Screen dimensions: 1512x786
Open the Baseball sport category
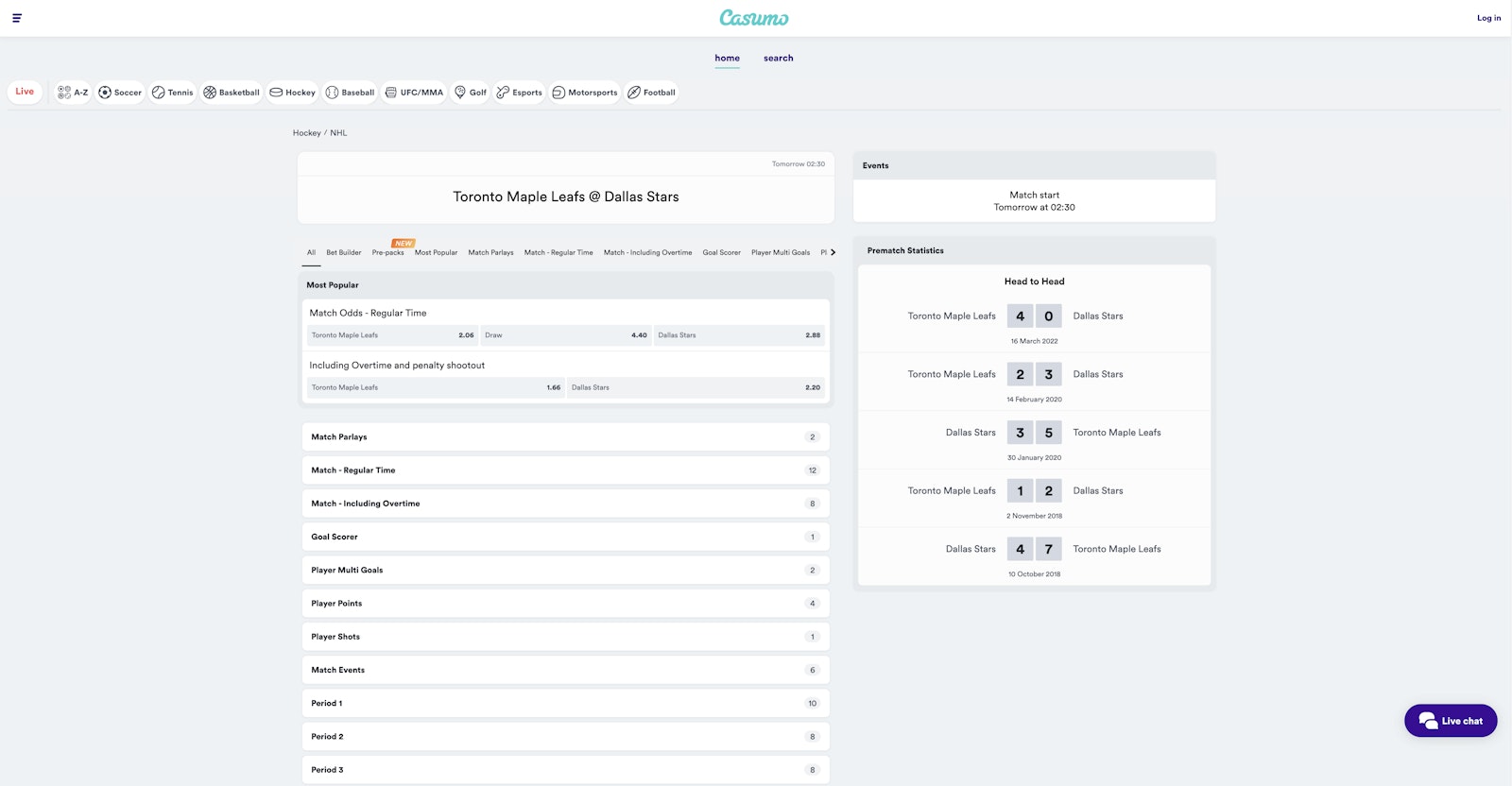click(350, 93)
